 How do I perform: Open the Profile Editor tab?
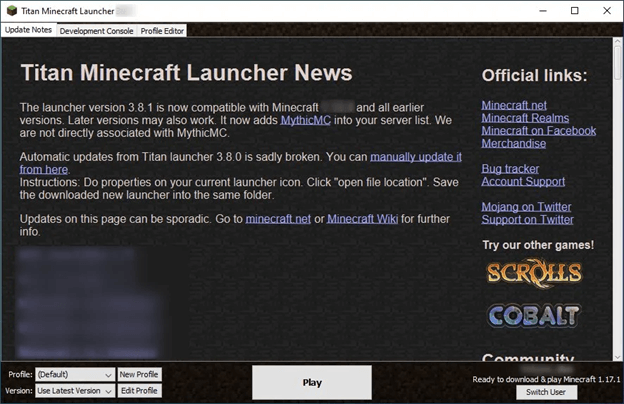162,31
